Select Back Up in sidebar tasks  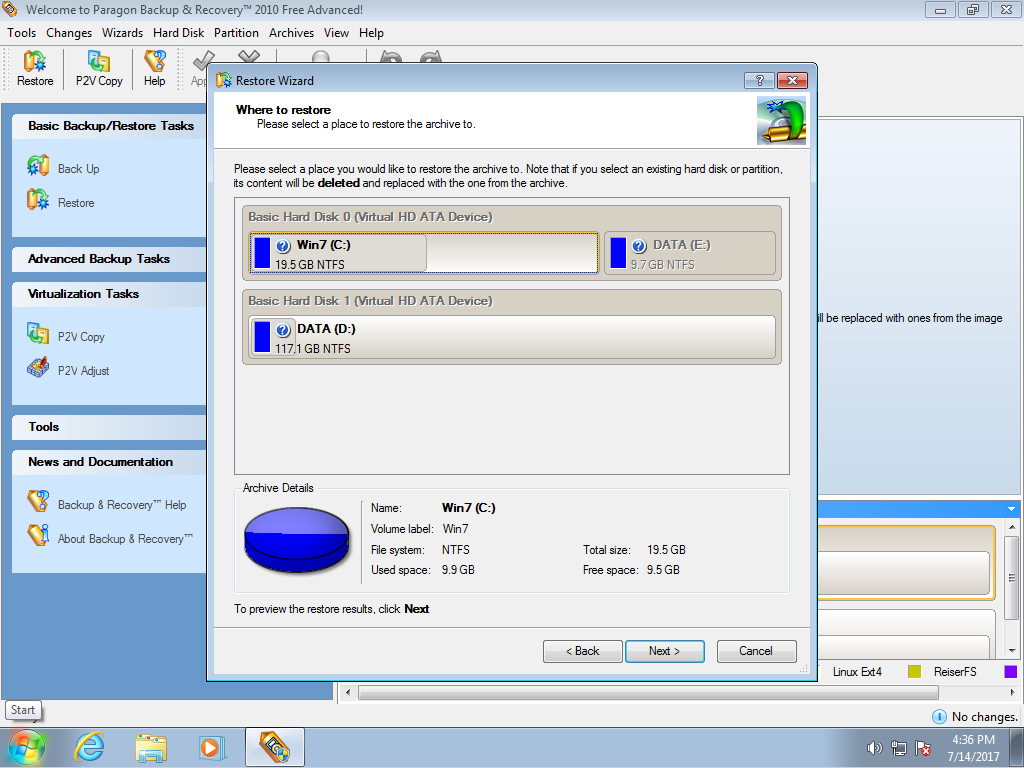(x=78, y=169)
